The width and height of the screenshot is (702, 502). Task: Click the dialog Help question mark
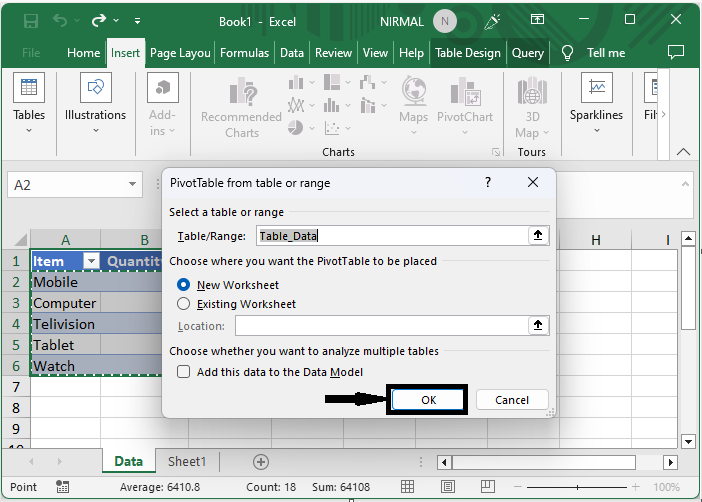pyautogui.click(x=488, y=183)
